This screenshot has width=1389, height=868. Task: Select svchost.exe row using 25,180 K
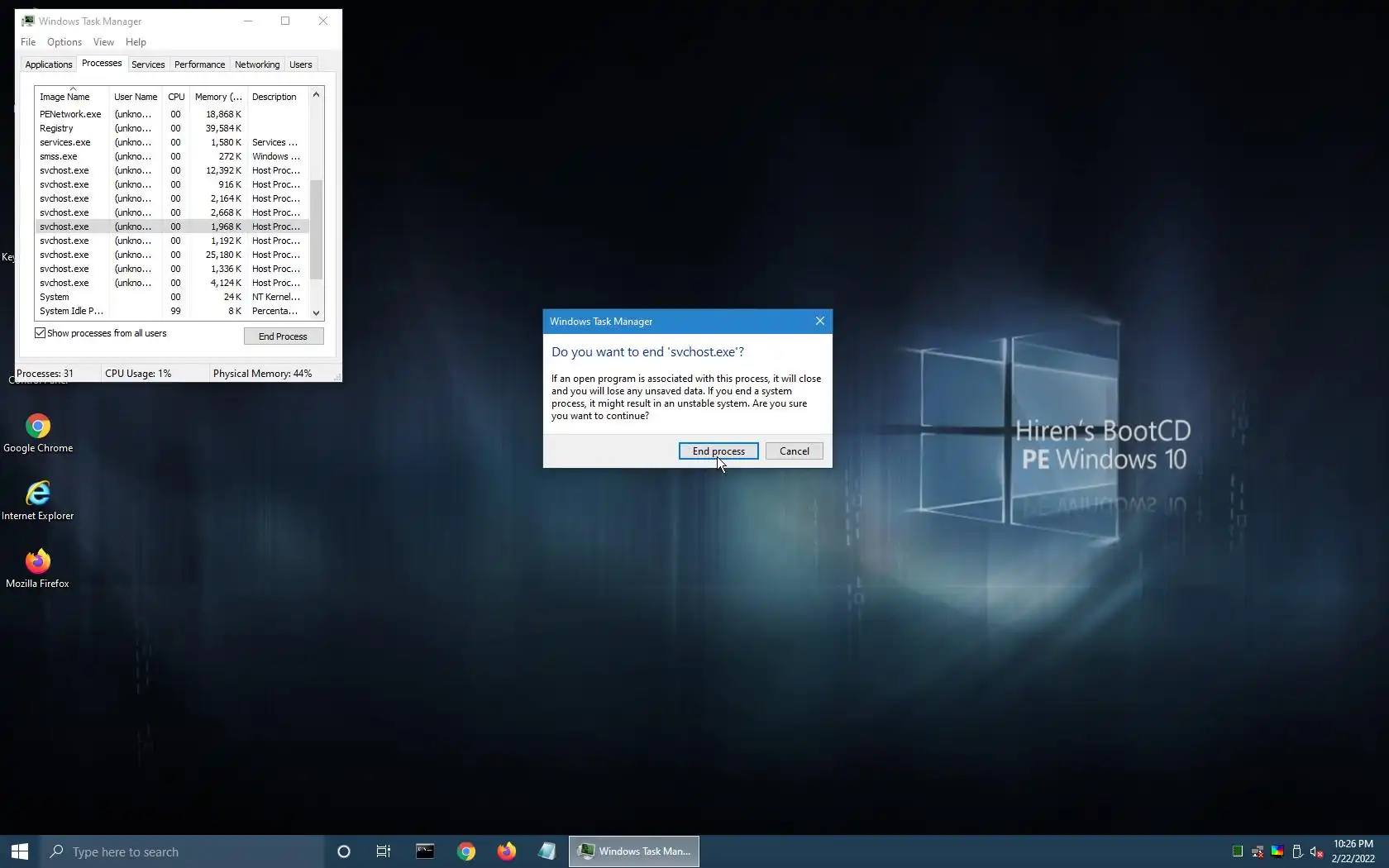coord(172,255)
